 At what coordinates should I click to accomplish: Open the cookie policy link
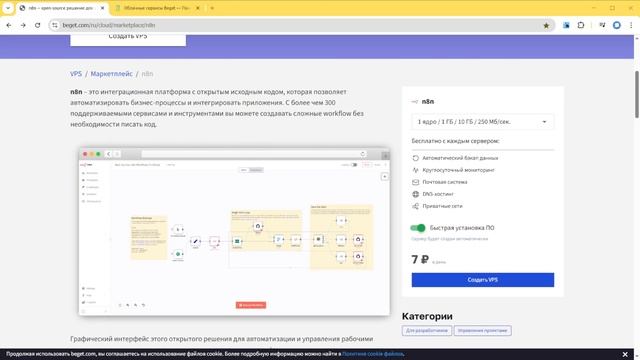click(372, 354)
